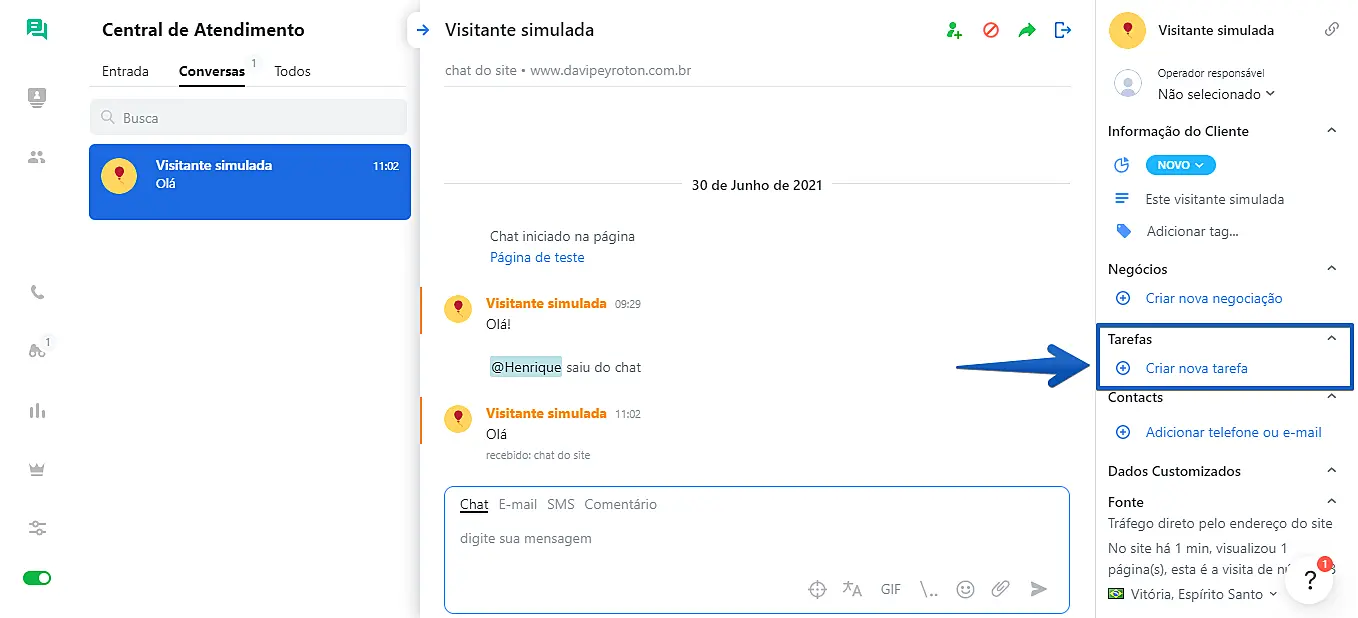This screenshot has height=618, width=1358.
Task: Select the Comentário message tab
Action: click(620, 504)
